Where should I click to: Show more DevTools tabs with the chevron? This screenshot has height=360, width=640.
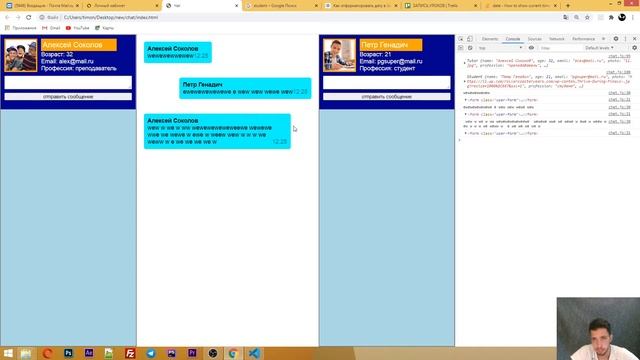(x=603, y=39)
